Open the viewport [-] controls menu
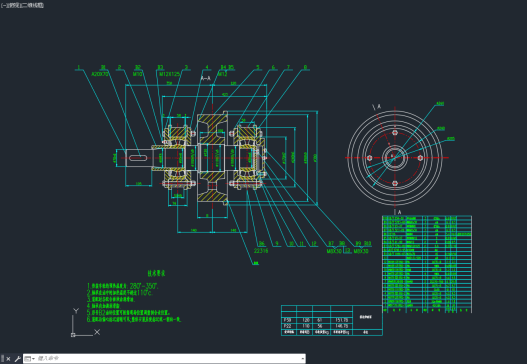 point(3,5)
